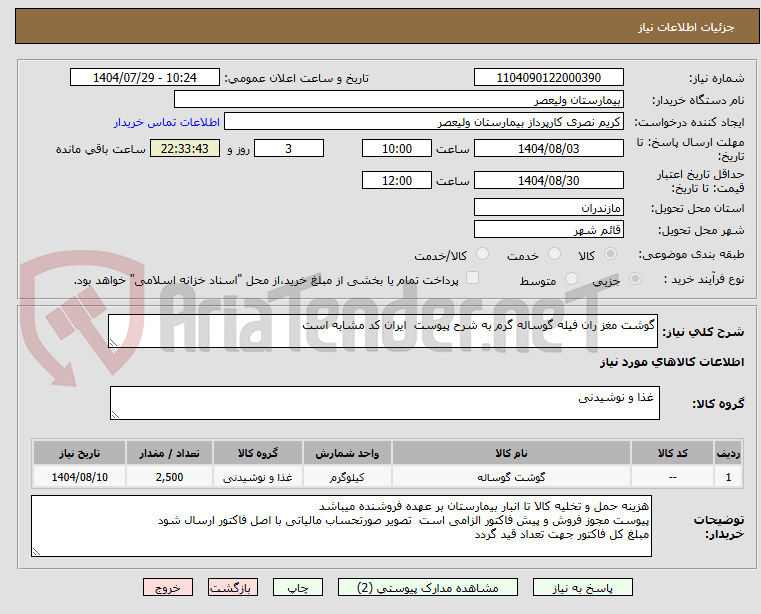761x614 pixels.
Task: Click the گروه کالا table column header
Action: [x=258, y=453]
